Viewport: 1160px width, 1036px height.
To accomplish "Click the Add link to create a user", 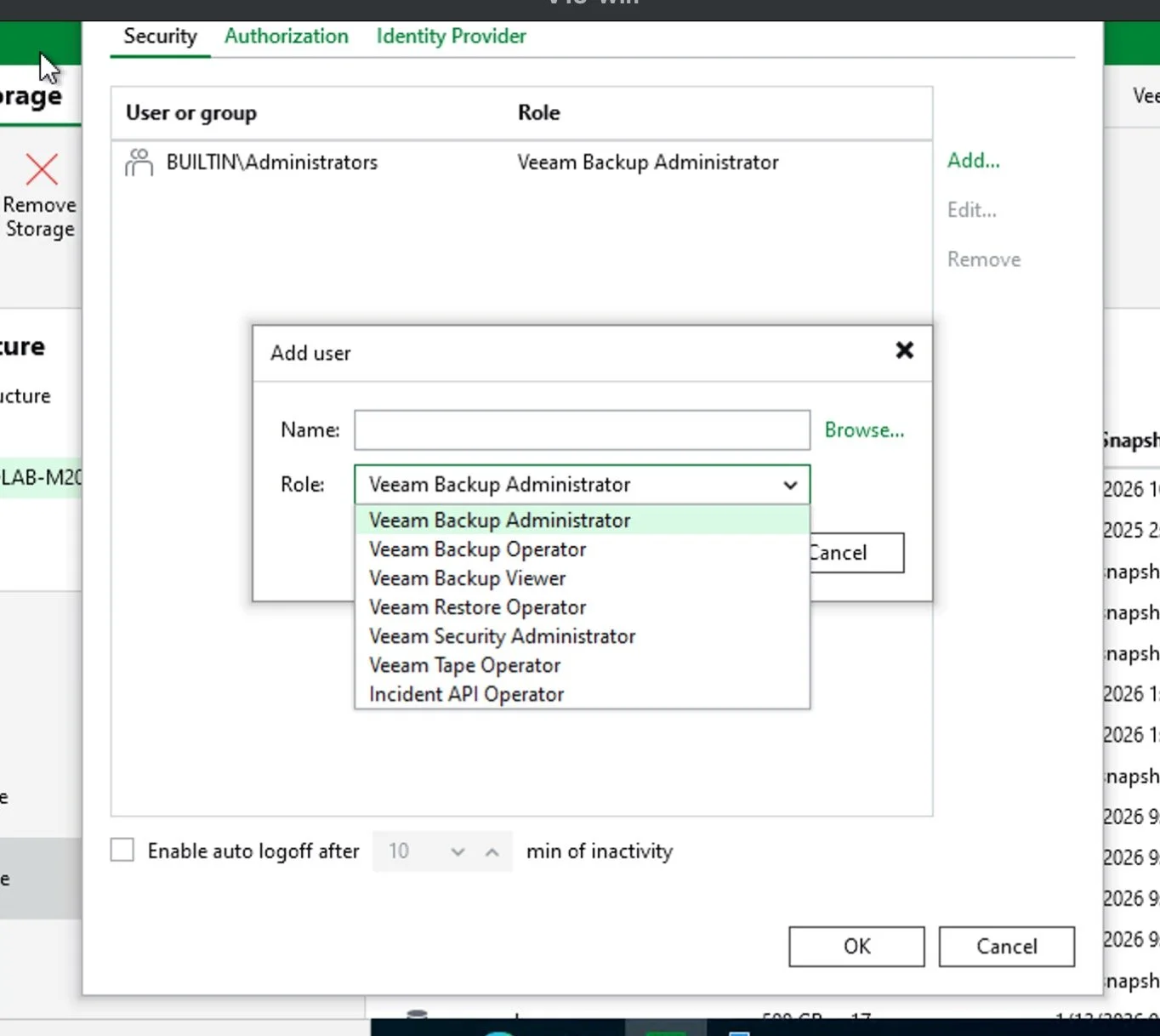I will 972,160.
